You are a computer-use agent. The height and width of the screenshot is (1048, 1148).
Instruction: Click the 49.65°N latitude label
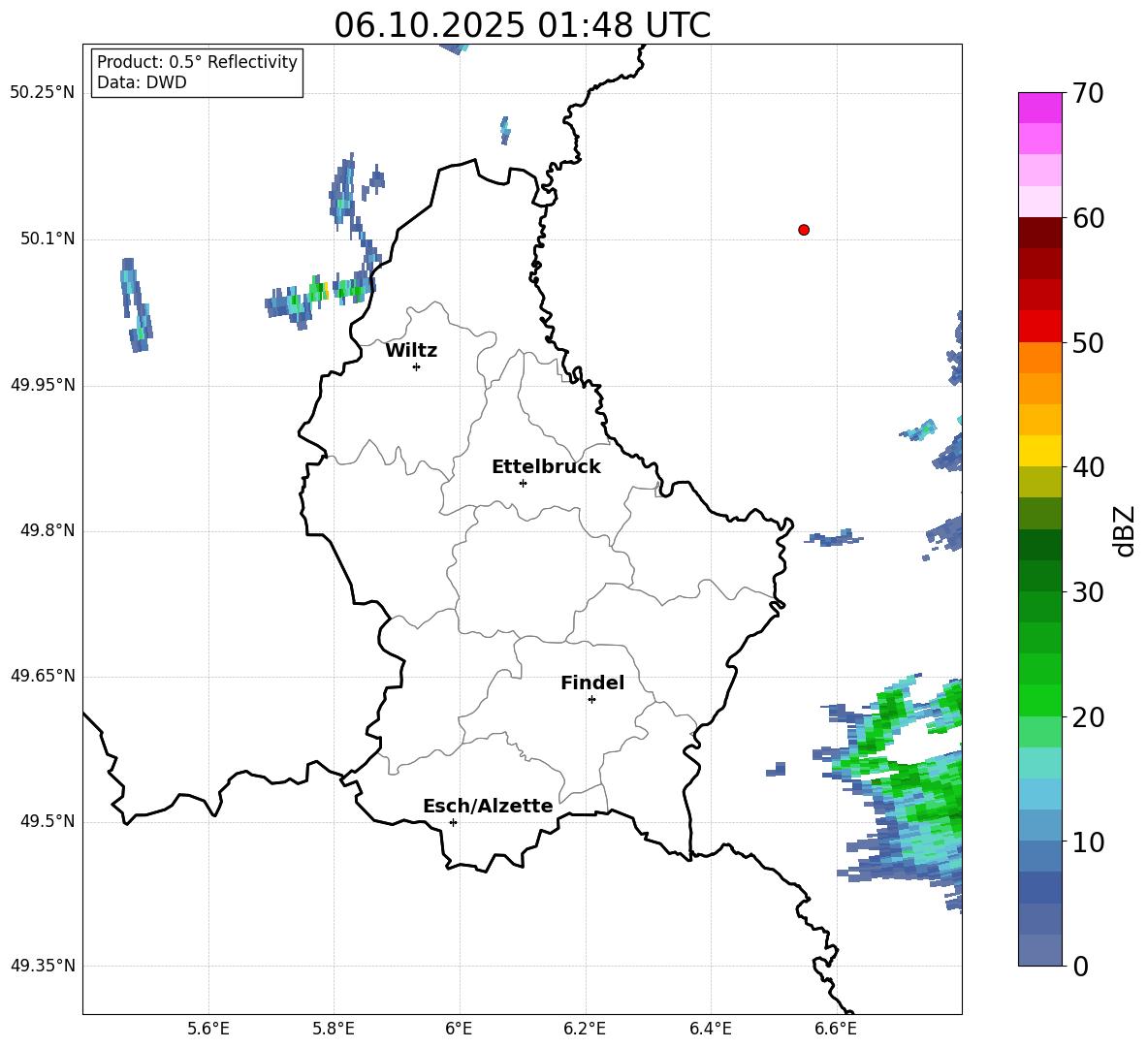(x=43, y=676)
